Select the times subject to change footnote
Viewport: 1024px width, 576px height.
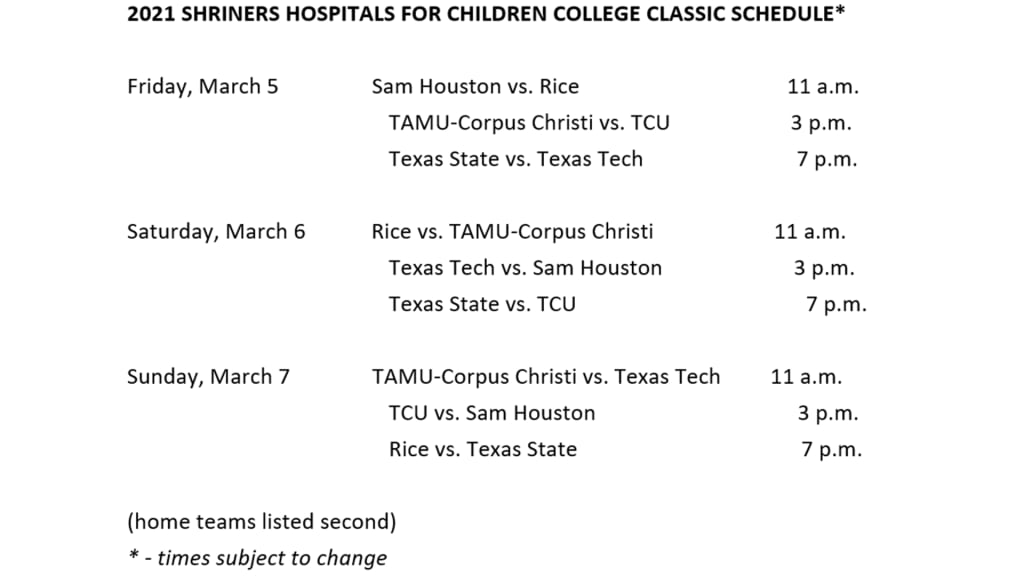point(257,558)
